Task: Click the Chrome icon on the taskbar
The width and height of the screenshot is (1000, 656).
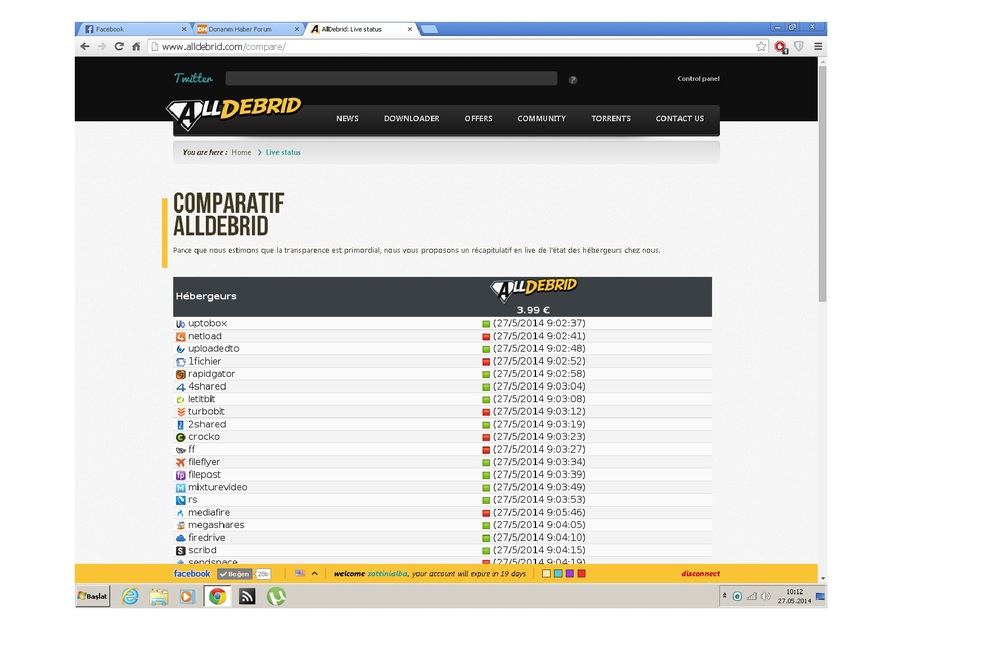Action: (217, 597)
